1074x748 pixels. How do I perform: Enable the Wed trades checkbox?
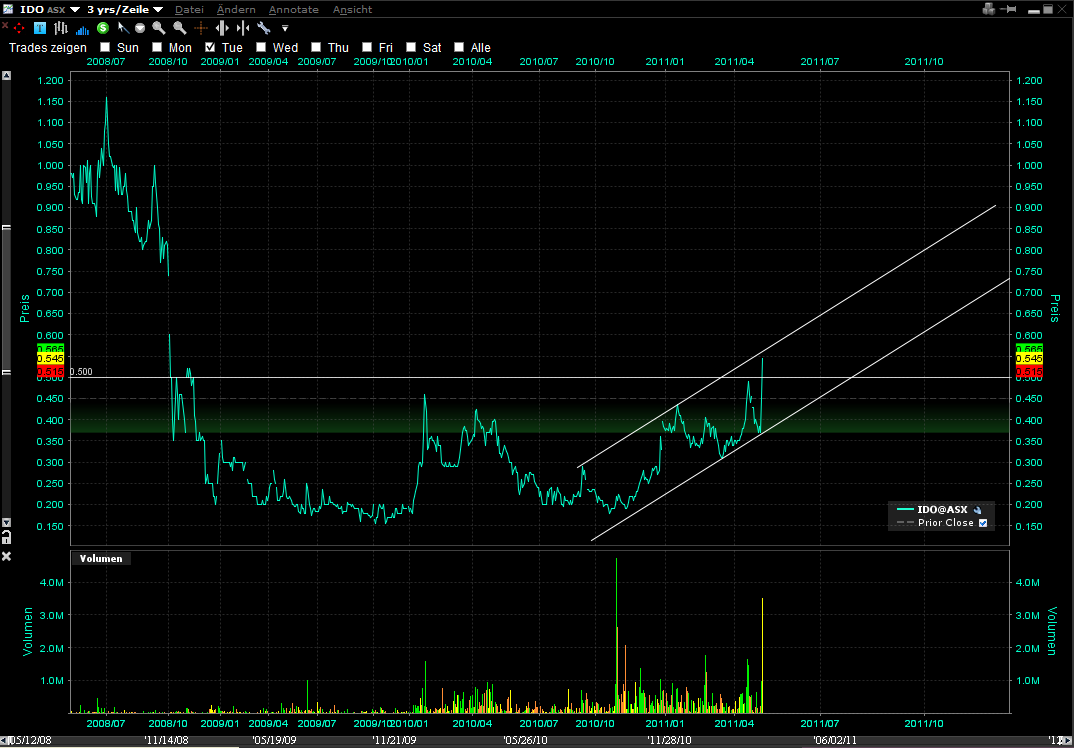[261, 47]
